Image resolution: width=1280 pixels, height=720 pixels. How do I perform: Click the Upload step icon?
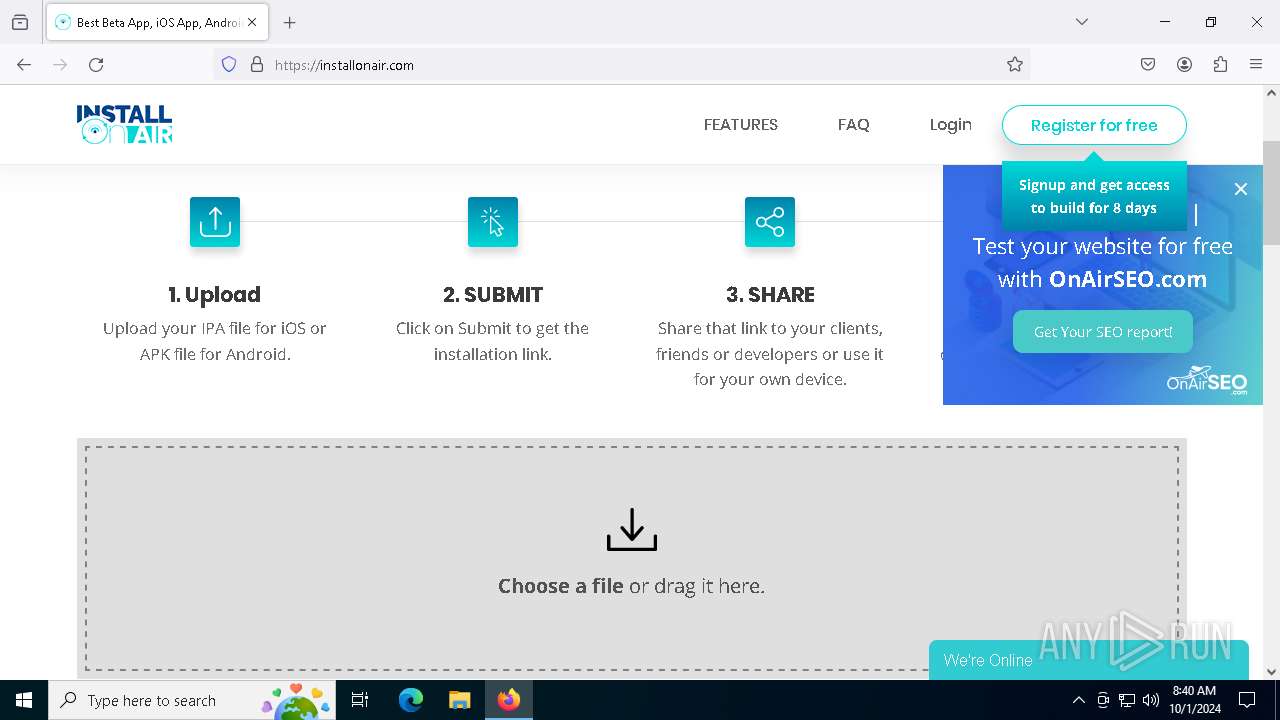tap(215, 222)
